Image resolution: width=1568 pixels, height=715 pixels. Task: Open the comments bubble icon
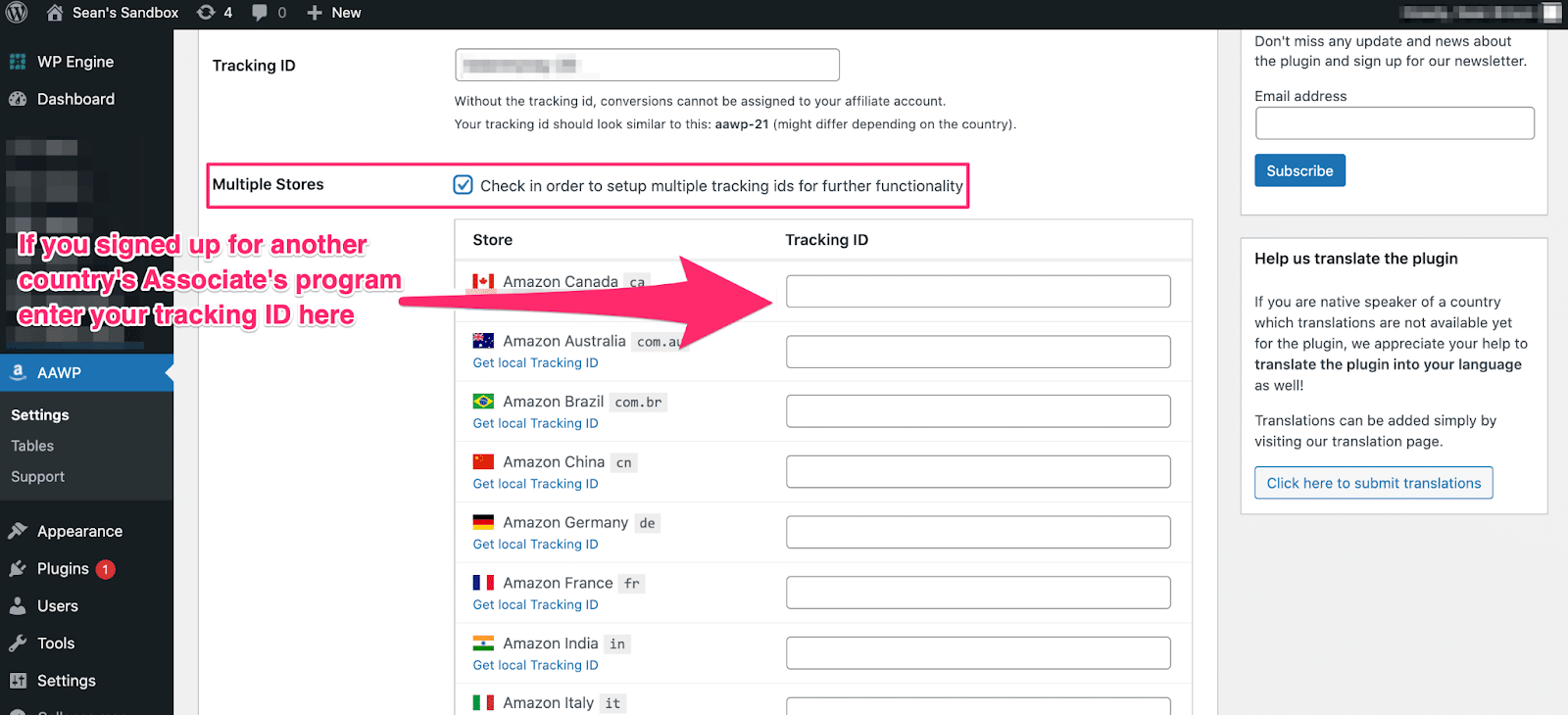click(260, 13)
